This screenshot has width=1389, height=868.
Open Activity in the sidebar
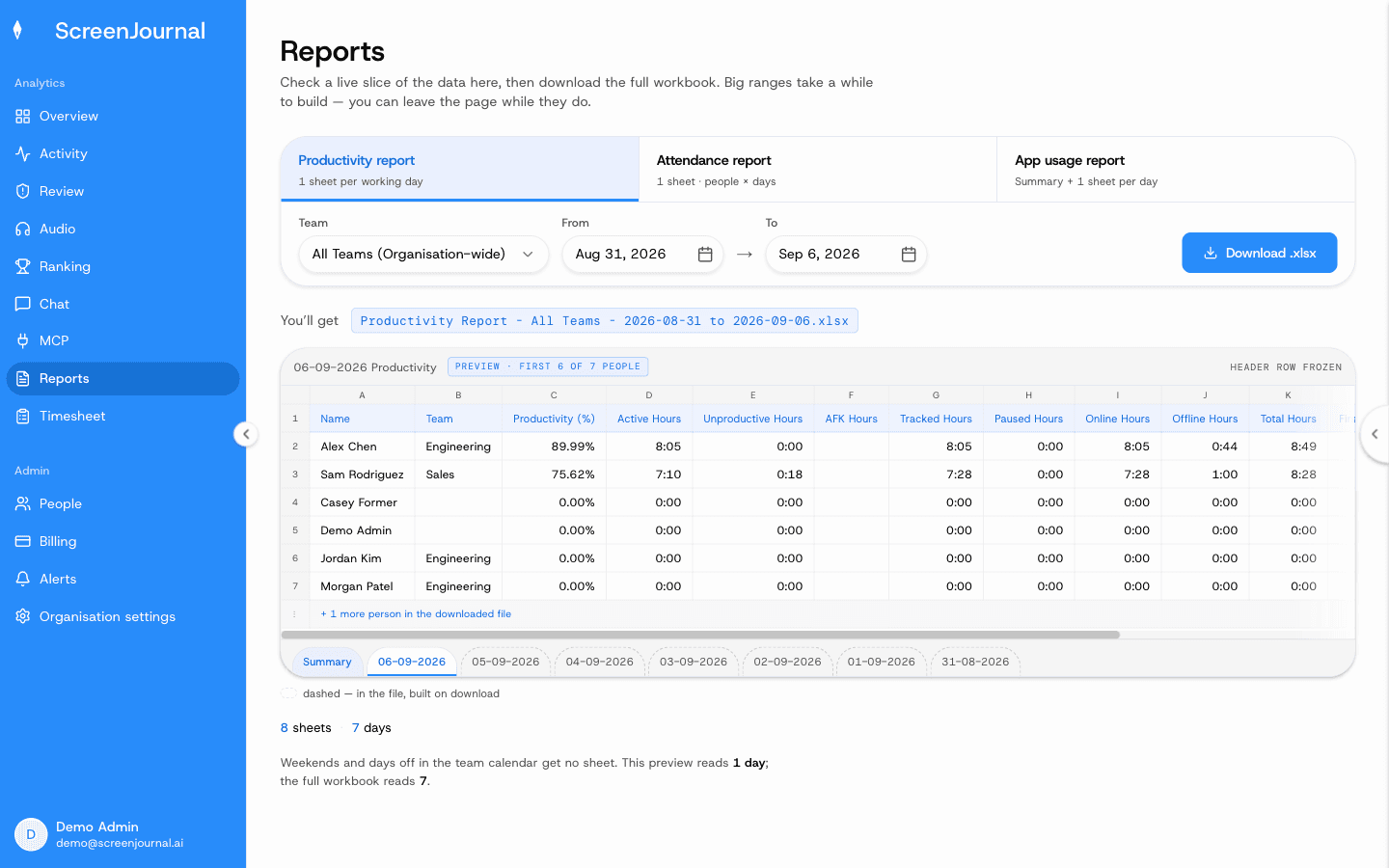pos(123,154)
